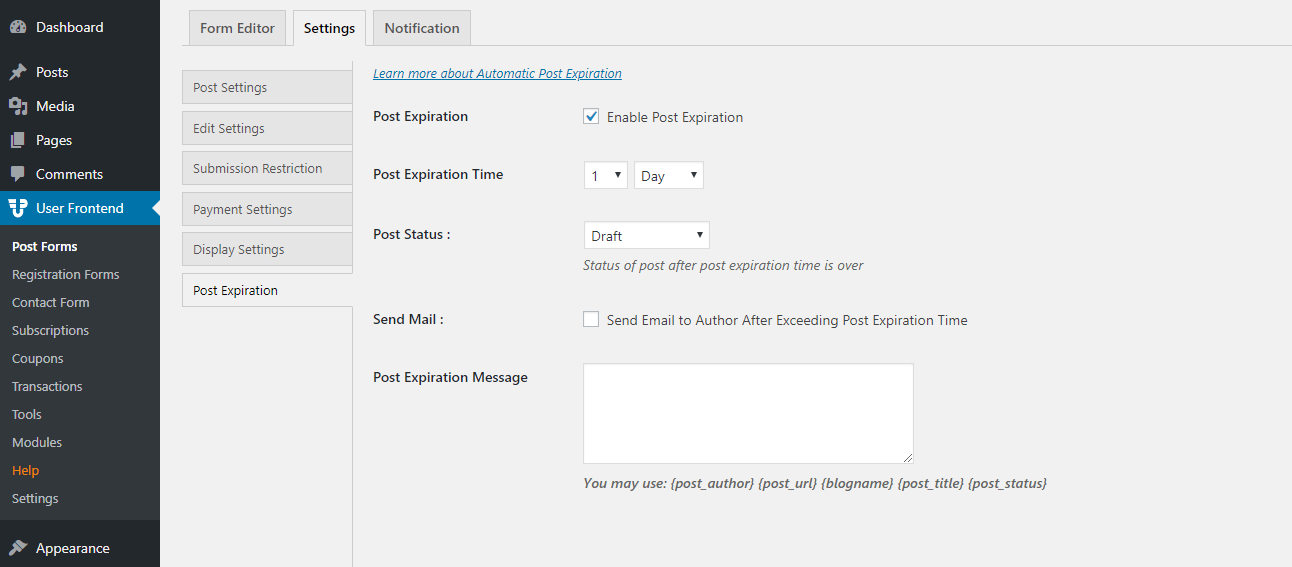Viewport: 1292px width, 567px height.
Task: Open the Post Status Draft dropdown
Action: pyautogui.click(x=647, y=236)
